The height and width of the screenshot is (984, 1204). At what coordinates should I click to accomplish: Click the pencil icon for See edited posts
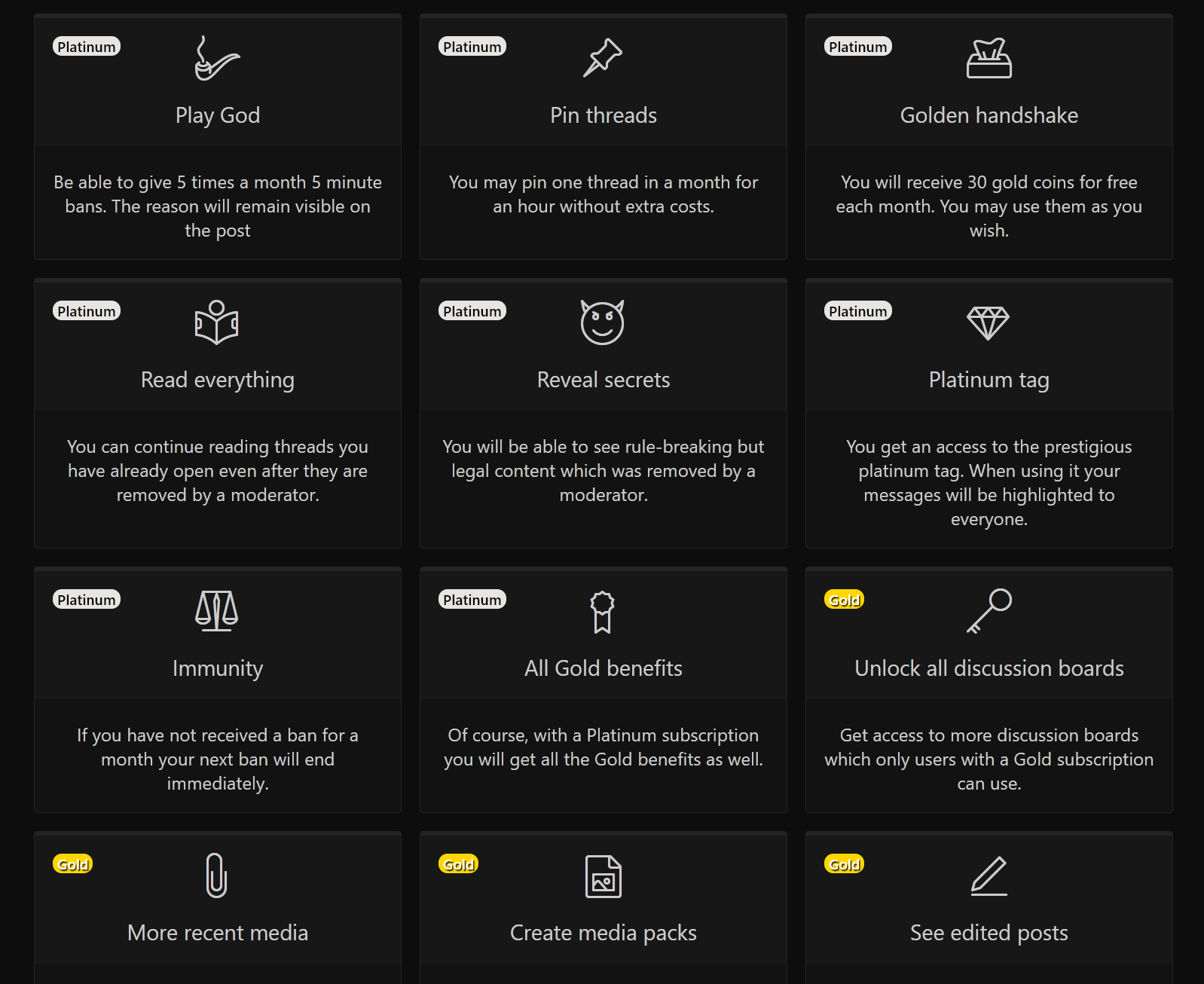[989, 876]
